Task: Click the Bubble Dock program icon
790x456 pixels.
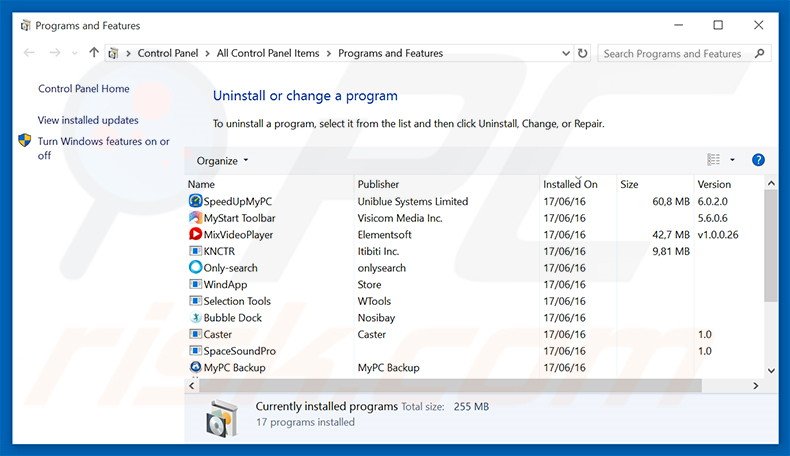Action: (195, 317)
